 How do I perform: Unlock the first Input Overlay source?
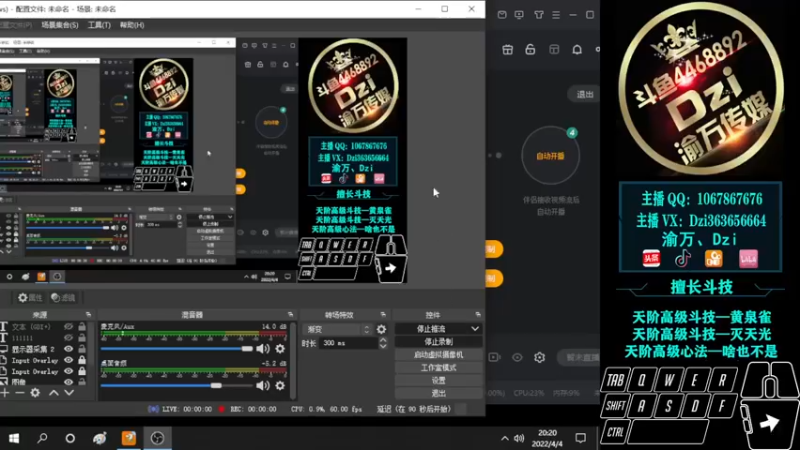82,360
